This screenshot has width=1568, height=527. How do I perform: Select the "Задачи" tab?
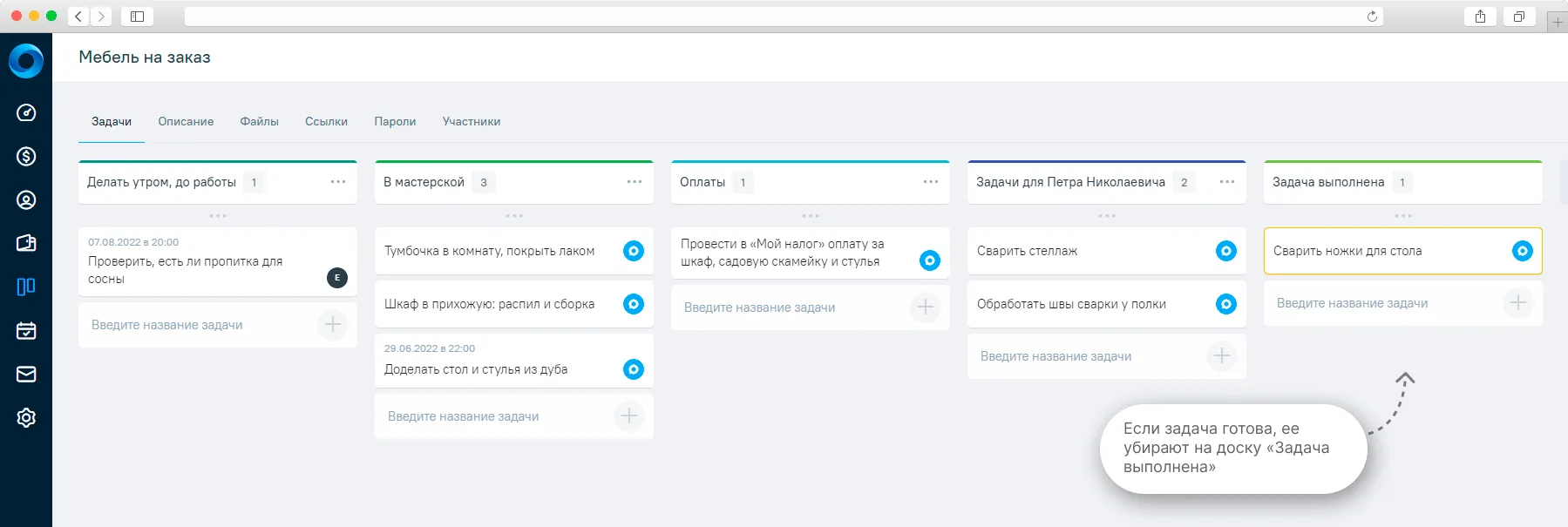(x=112, y=122)
